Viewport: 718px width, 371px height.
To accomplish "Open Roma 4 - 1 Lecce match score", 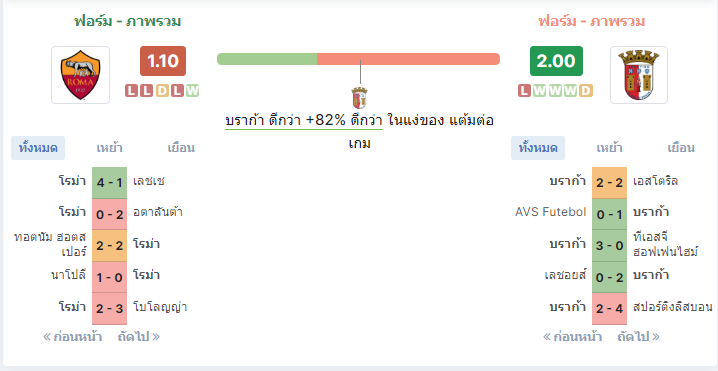I will (x=109, y=182).
